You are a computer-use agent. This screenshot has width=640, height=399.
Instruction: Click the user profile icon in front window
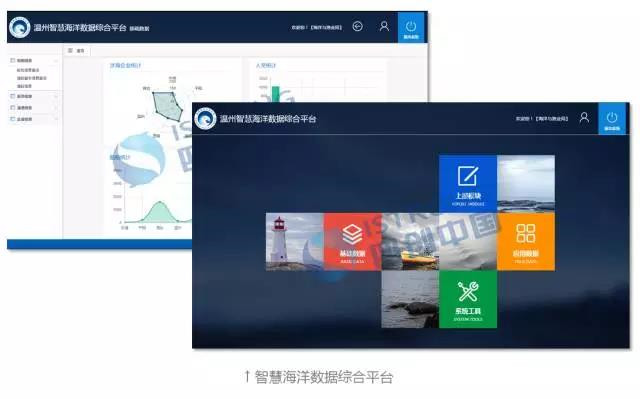tap(584, 118)
